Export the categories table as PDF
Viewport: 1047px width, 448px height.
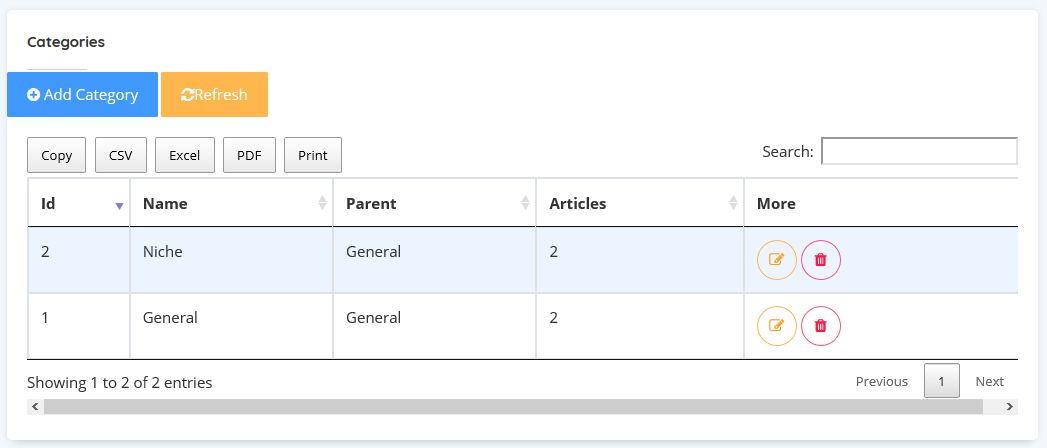coord(249,155)
